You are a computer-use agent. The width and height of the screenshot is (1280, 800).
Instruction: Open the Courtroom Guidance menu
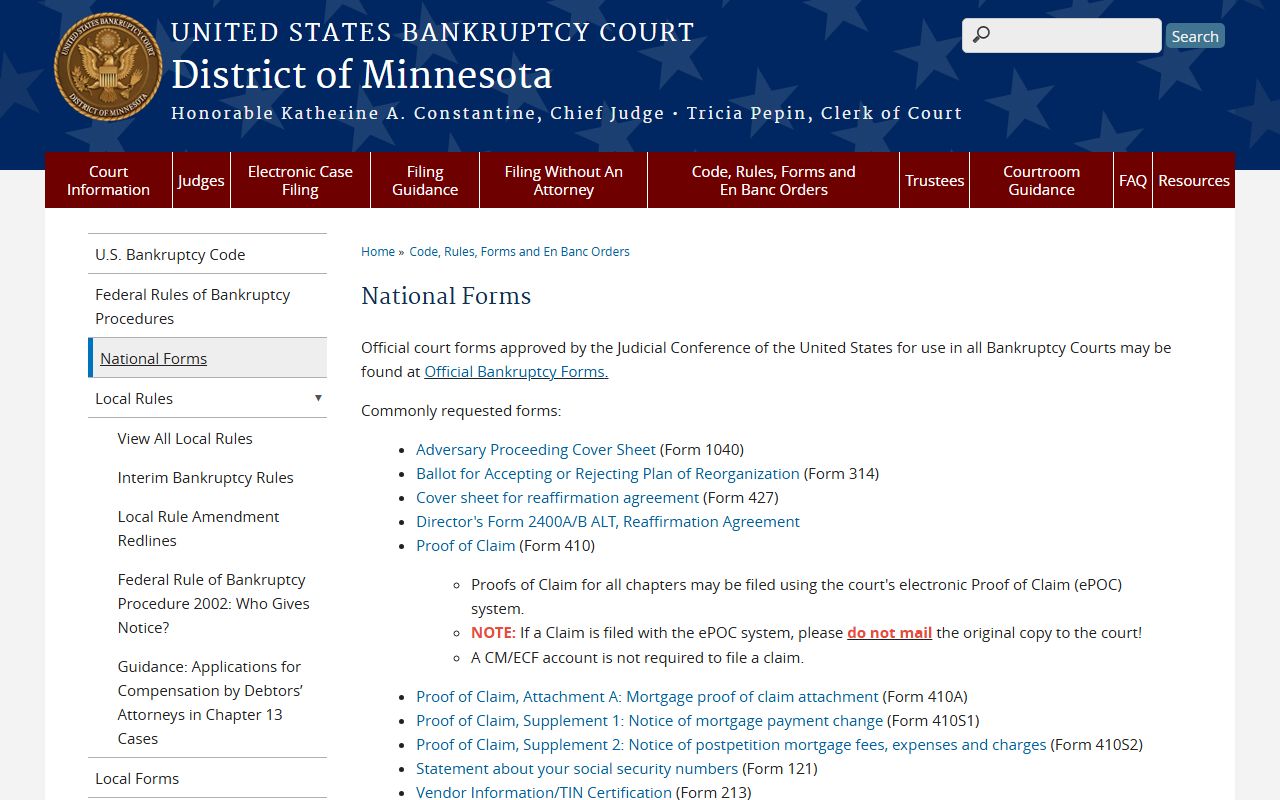pos(1041,180)
